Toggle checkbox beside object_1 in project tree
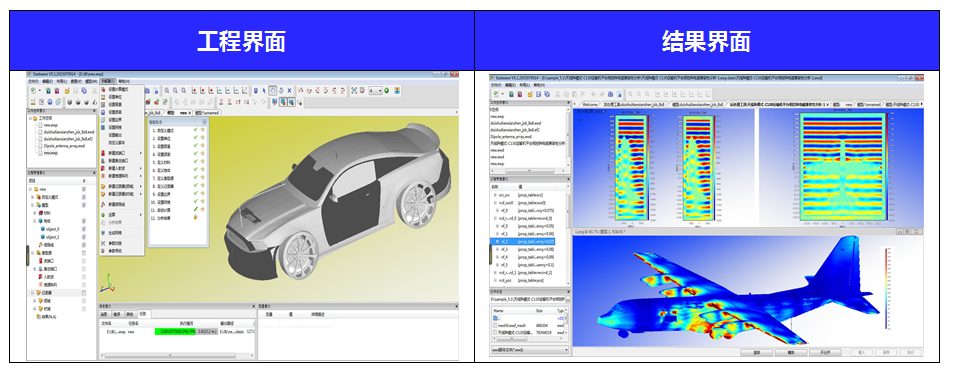The height and width of the screenshot is (372, 953). pos(84,237)
